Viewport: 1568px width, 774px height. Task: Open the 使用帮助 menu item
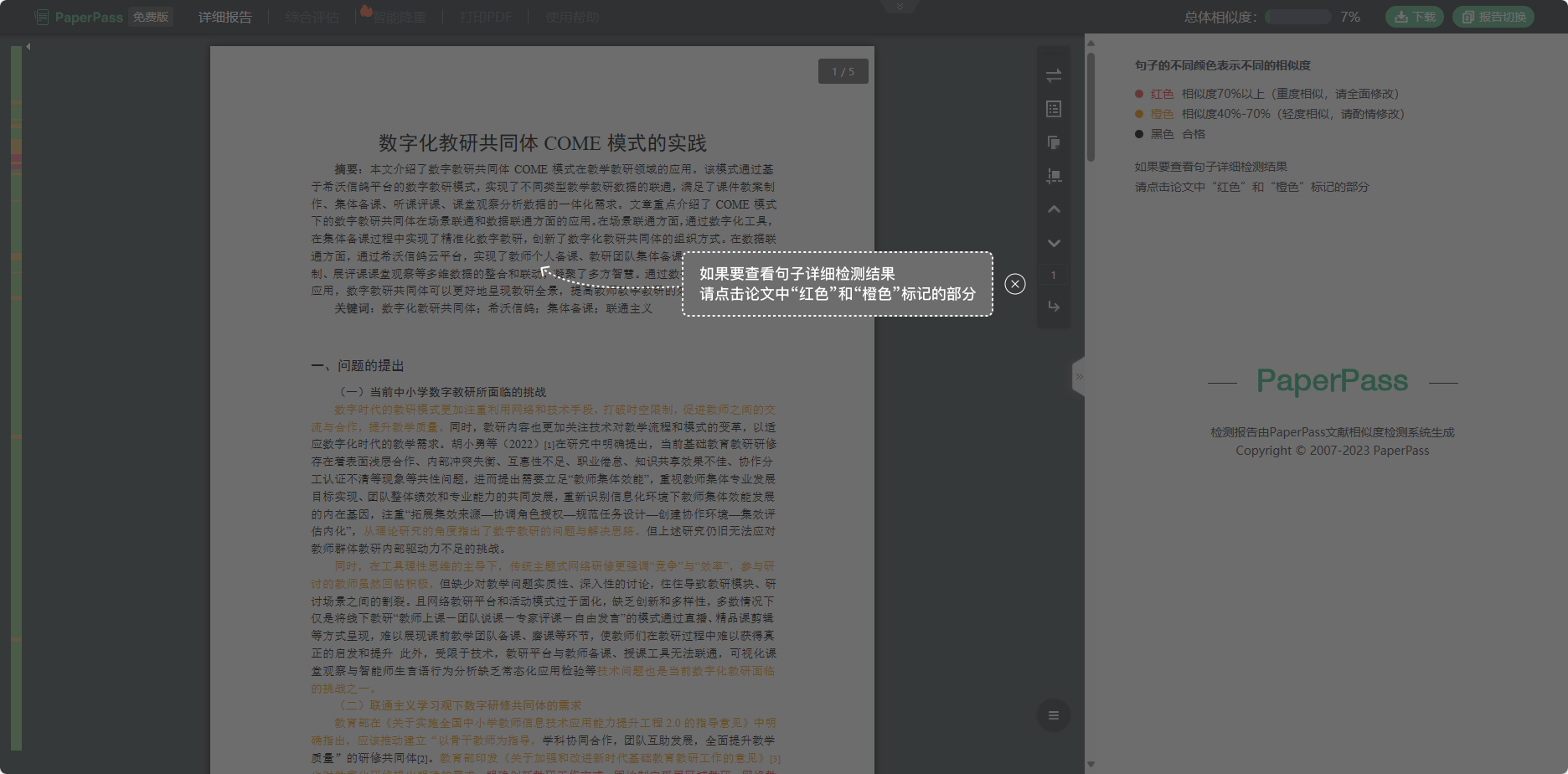coord(572,17)
